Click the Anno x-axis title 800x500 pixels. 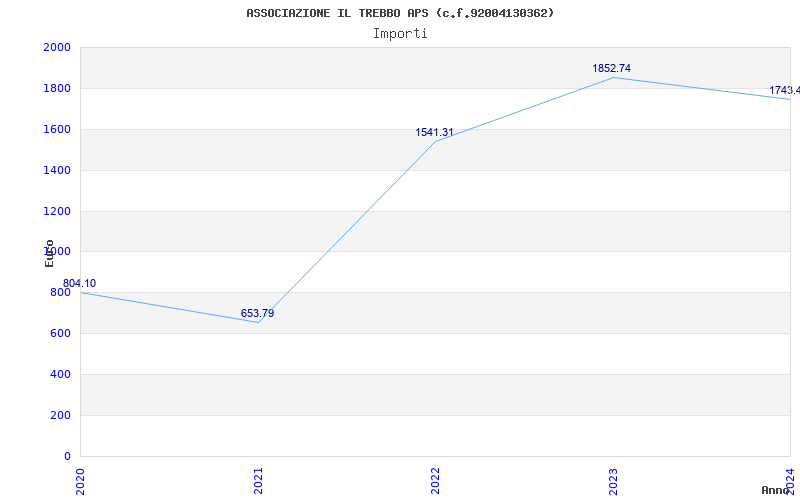tap(776, 490)
